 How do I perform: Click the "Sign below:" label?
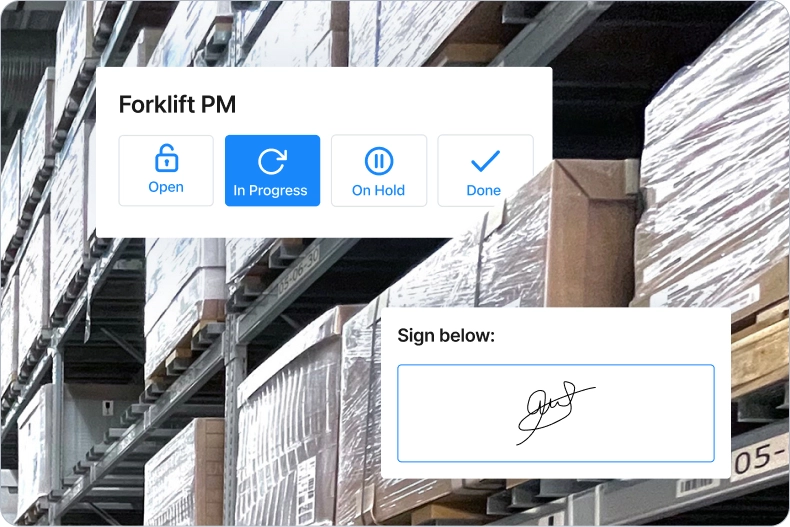click(446, 336)
